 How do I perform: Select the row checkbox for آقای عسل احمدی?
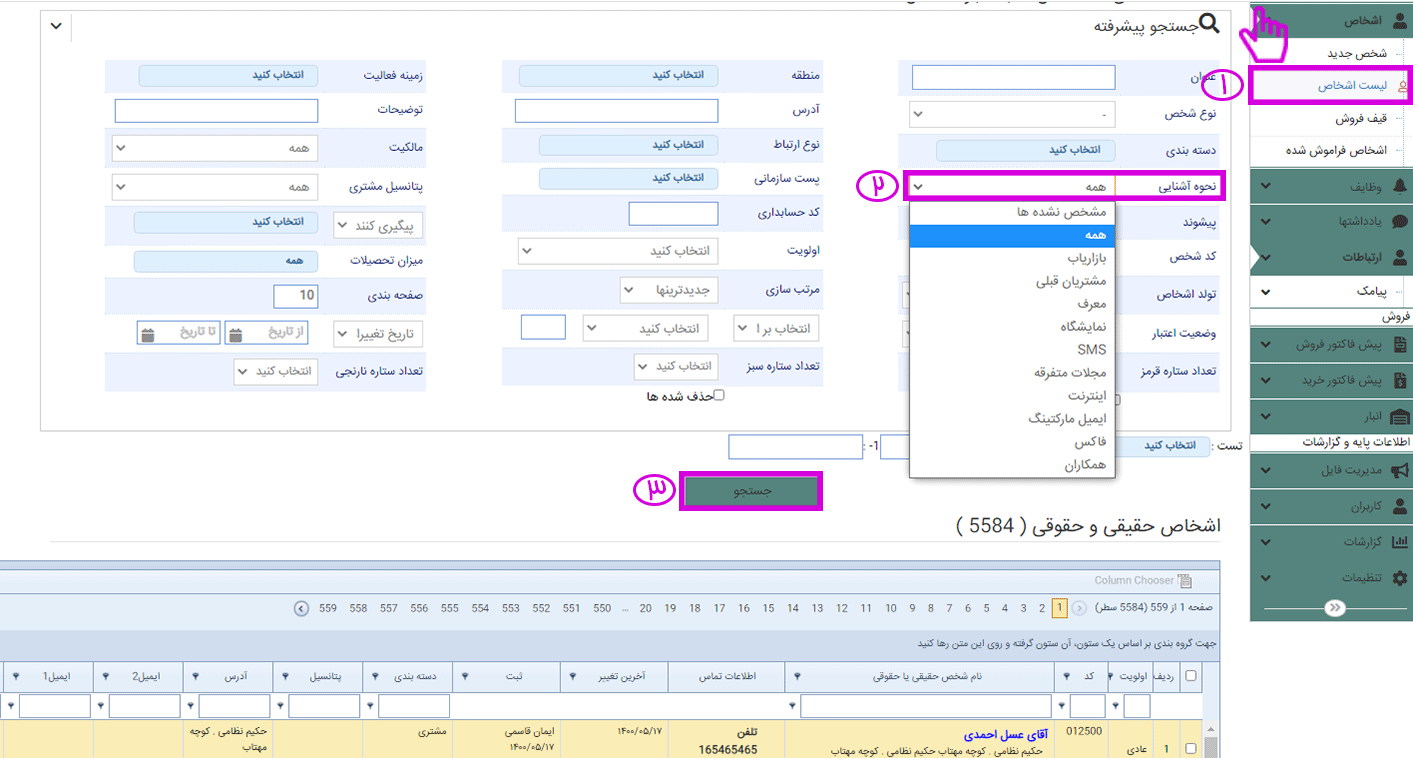point(1190,749)
